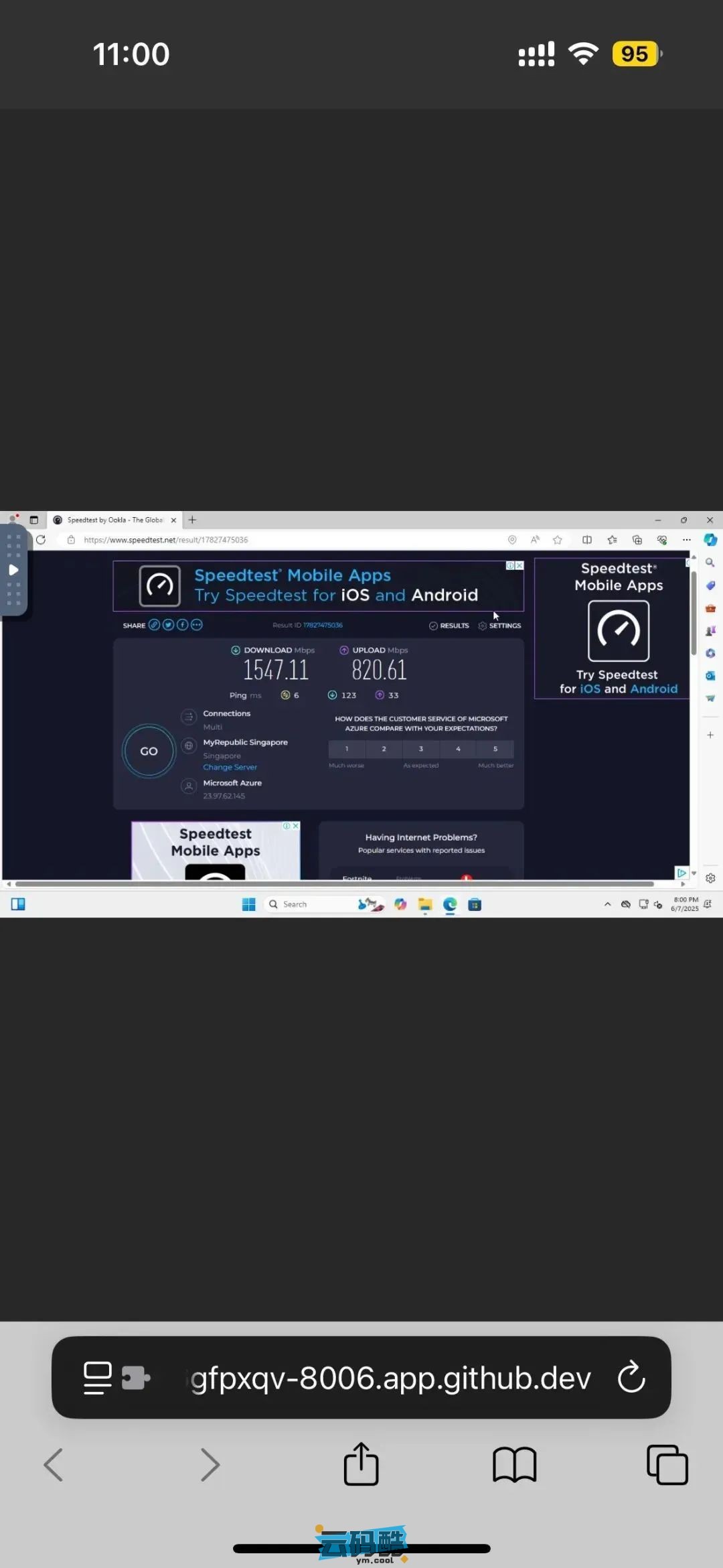Viewport: 723px width, 1568px height.
Task: Select rating 3 As expected
Action: click(420, 749)
